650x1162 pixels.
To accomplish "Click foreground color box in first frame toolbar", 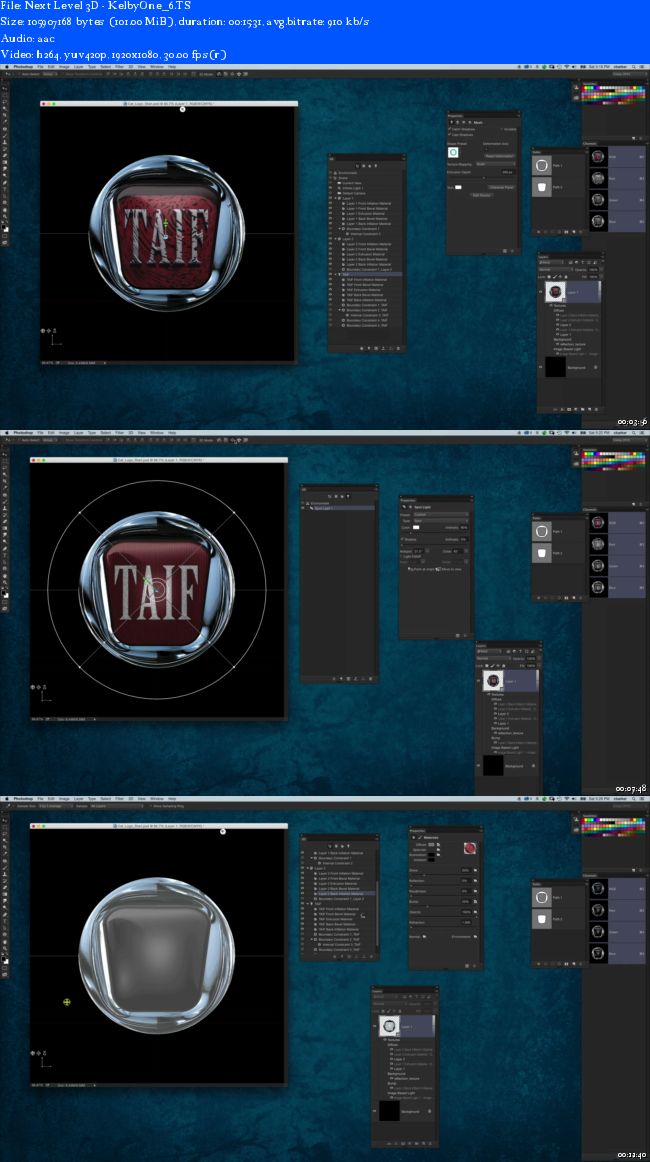I will coord(4,228).
